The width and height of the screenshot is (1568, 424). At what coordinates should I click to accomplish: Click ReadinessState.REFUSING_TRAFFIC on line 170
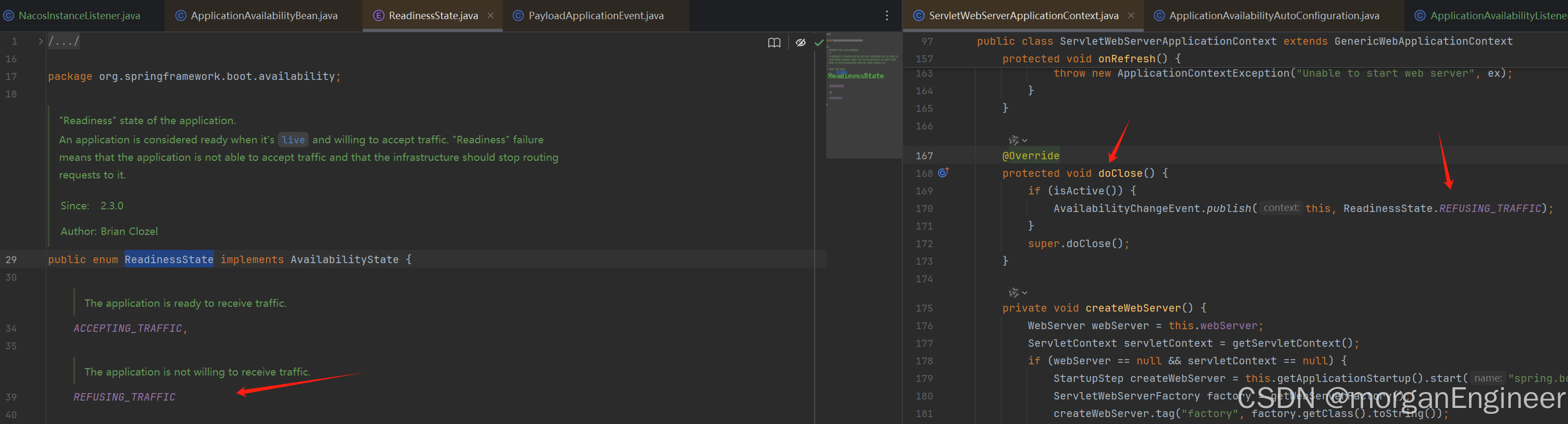(x=1442, y=209)
